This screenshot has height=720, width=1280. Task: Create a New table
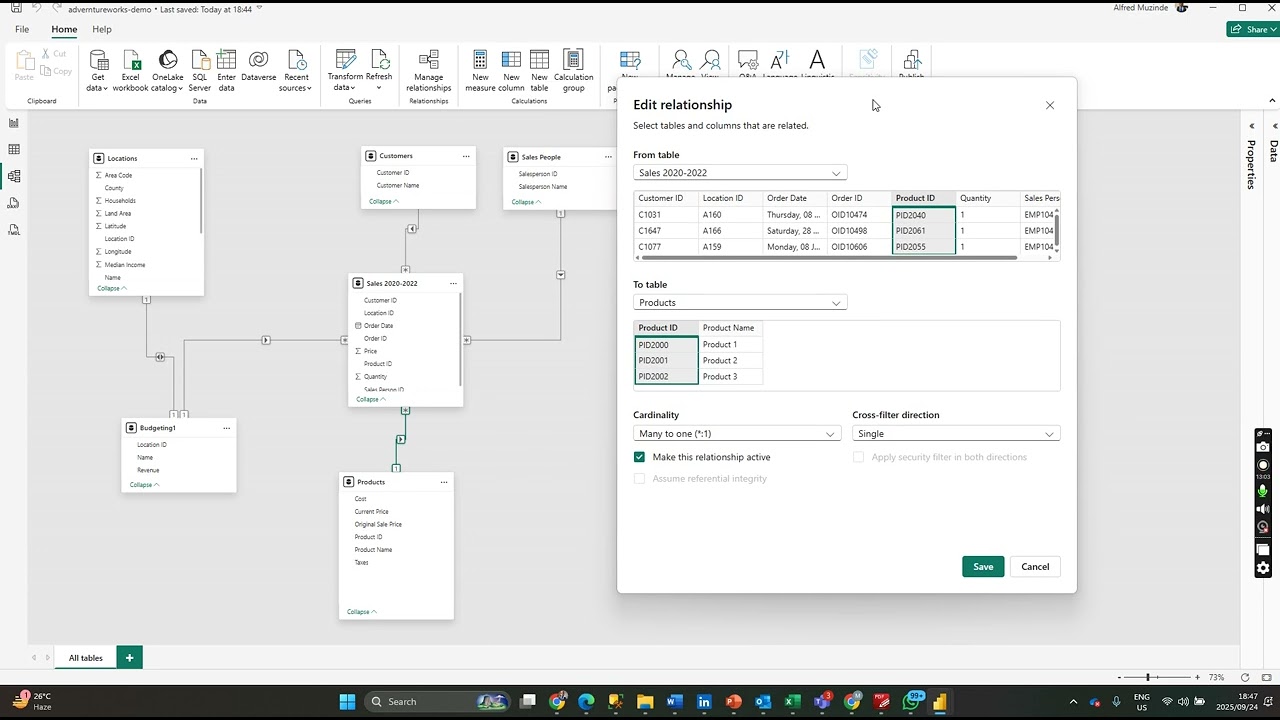point(539,71)
